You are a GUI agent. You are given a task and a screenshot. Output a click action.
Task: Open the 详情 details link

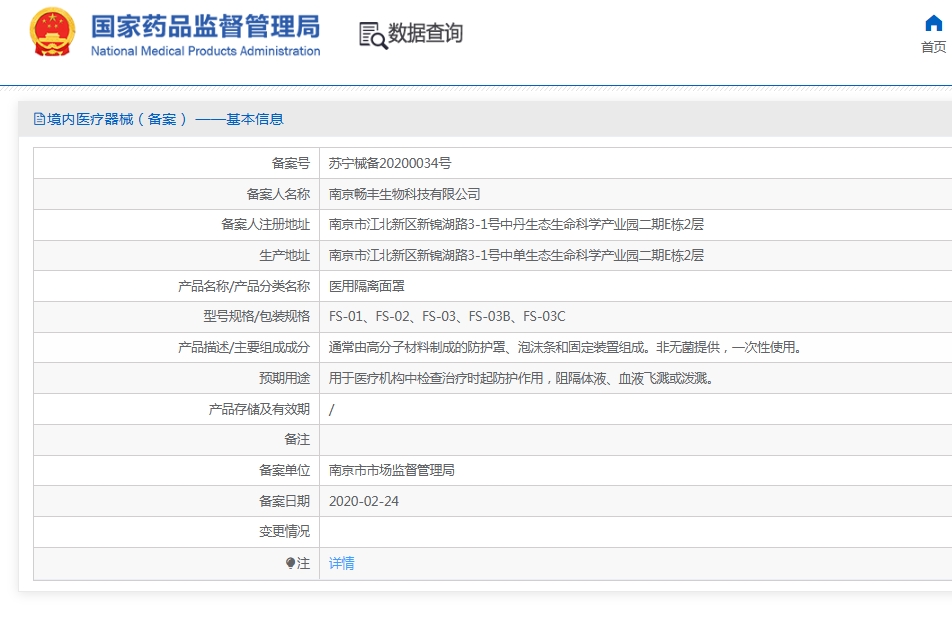tap(341, 563)
